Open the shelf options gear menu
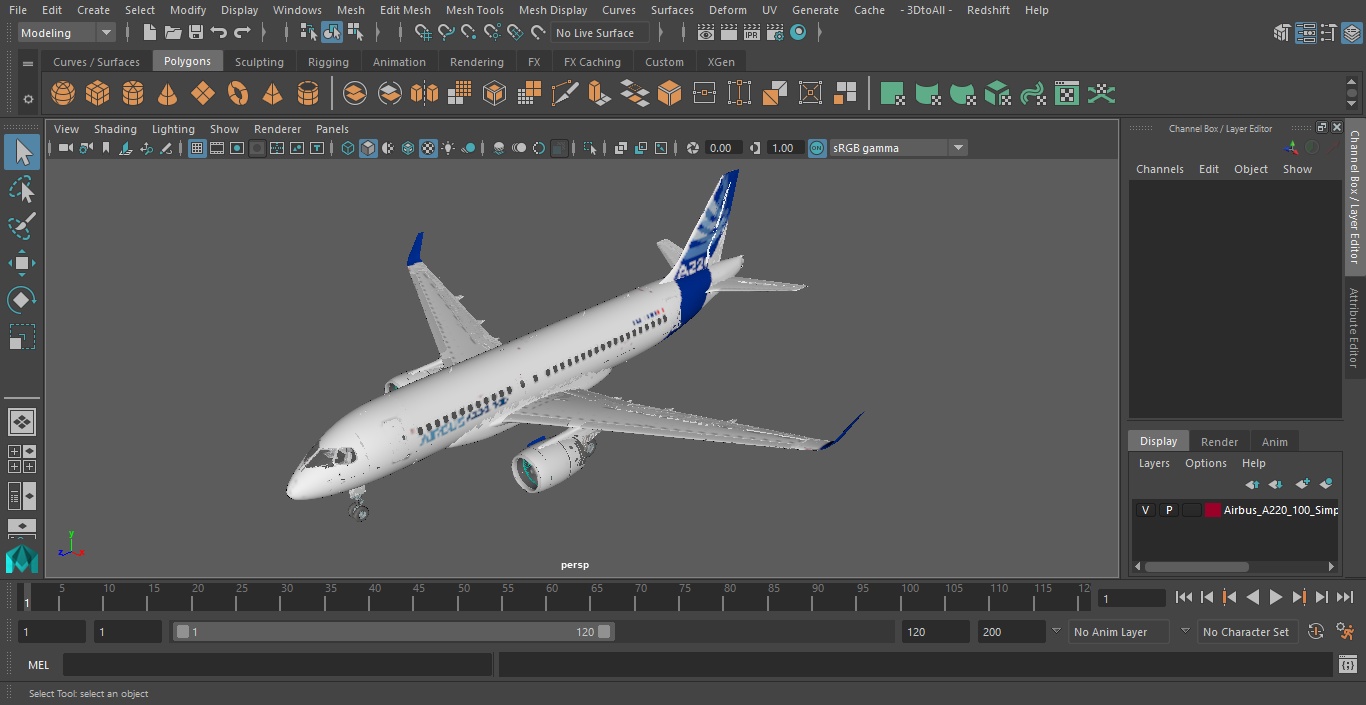 28,99
